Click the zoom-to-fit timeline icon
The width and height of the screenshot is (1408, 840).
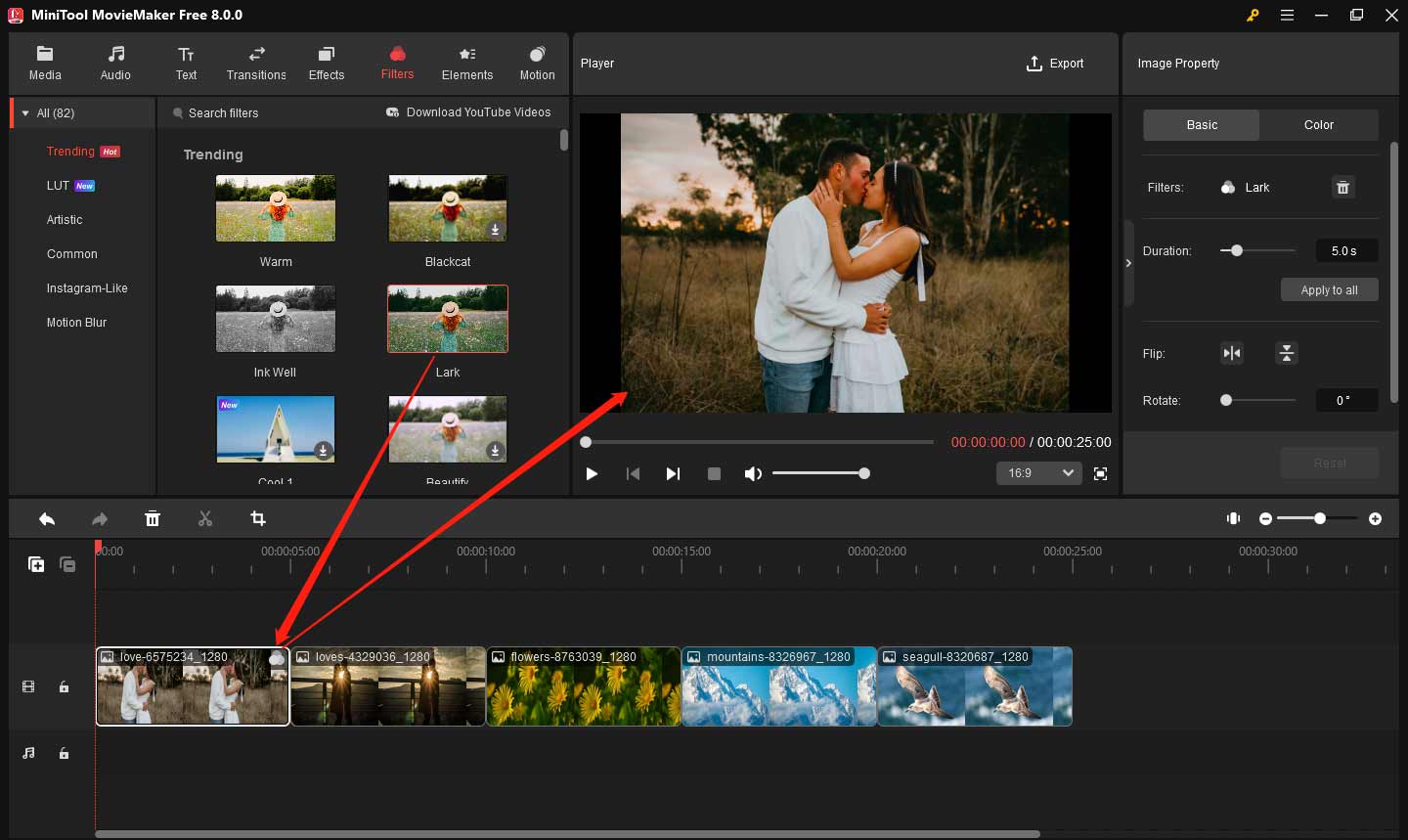tap(1234, 519)
